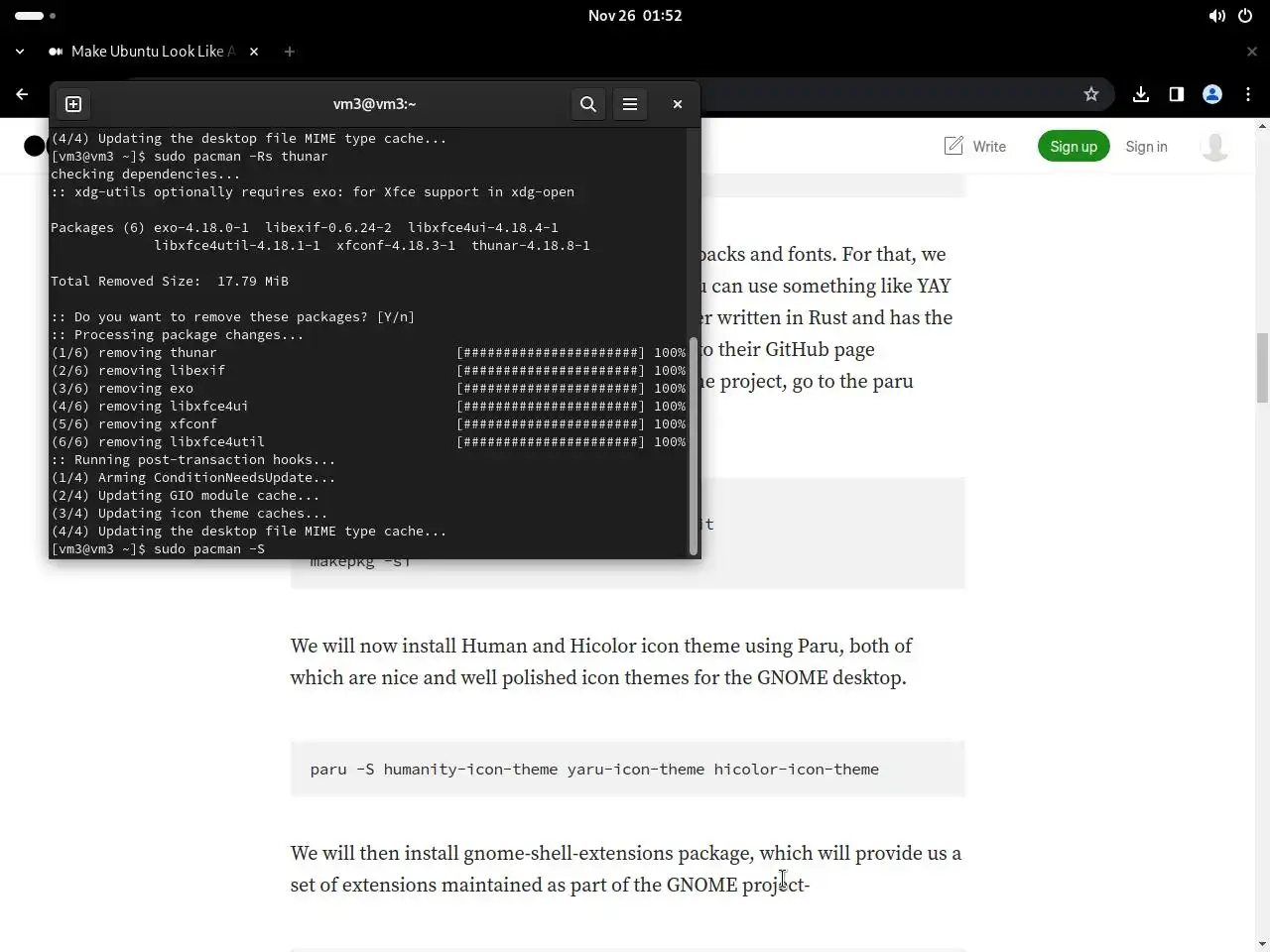Viewport: 1270px width, 952px height.
Task: Click the 'Do you want to remove these packages?' line
Action: click(x=233, y=317)
